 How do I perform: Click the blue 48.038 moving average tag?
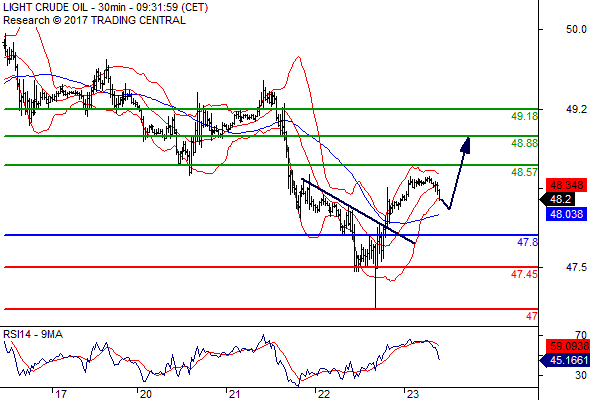click(x=566, y=214)
